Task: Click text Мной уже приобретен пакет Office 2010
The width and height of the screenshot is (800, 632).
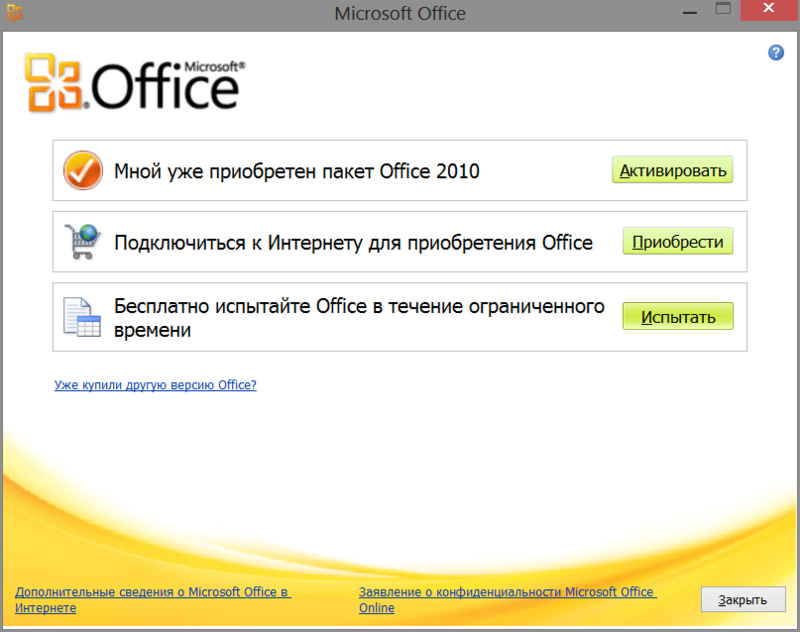Action: tap(296, 171)
